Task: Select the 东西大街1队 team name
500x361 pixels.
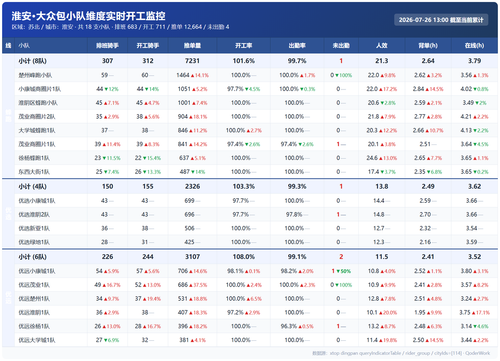Action: click(x=34, y=172)
